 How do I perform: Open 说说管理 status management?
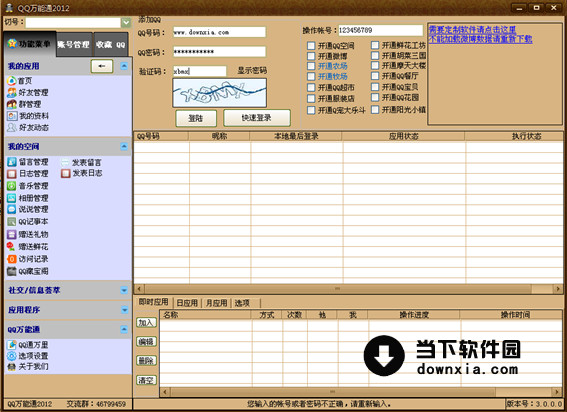tap(27, 209)
